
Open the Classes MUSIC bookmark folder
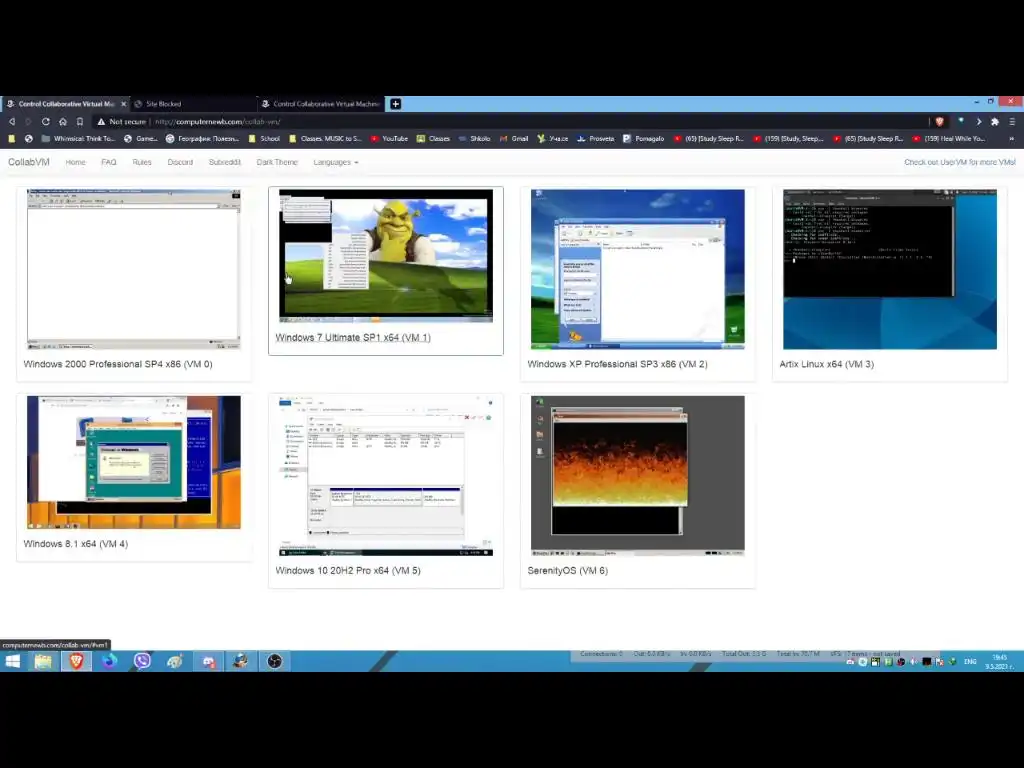point(325,138)
